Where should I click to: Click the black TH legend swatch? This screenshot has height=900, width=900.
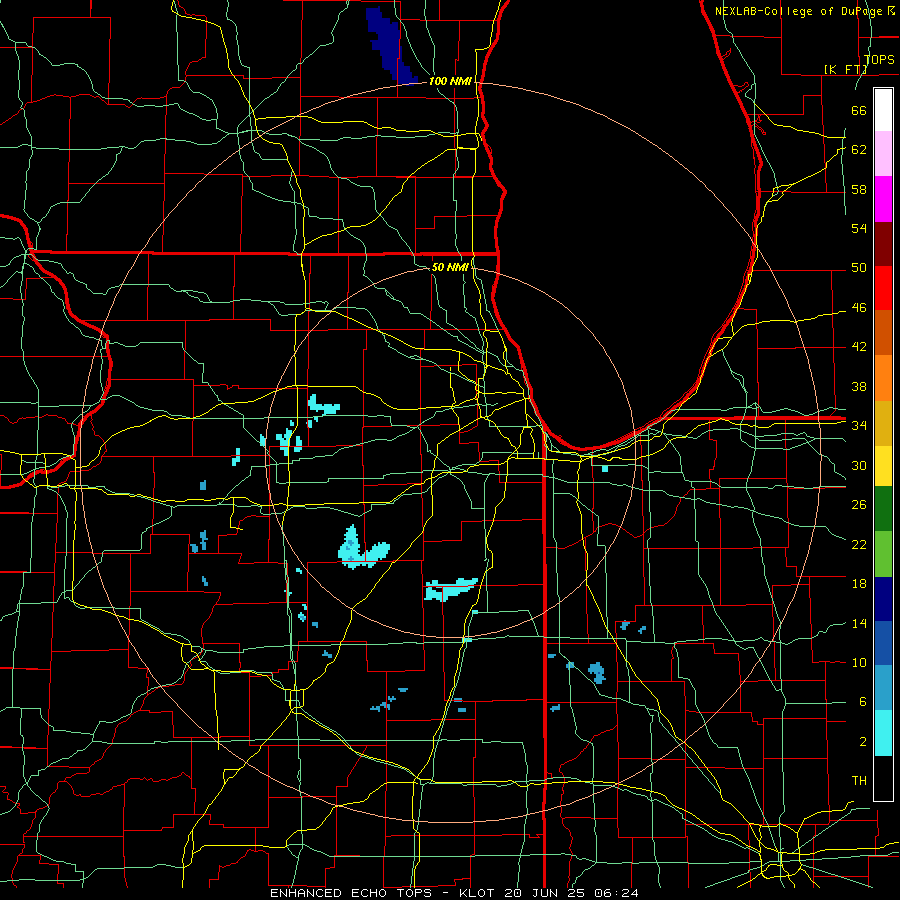click(883, 778)
